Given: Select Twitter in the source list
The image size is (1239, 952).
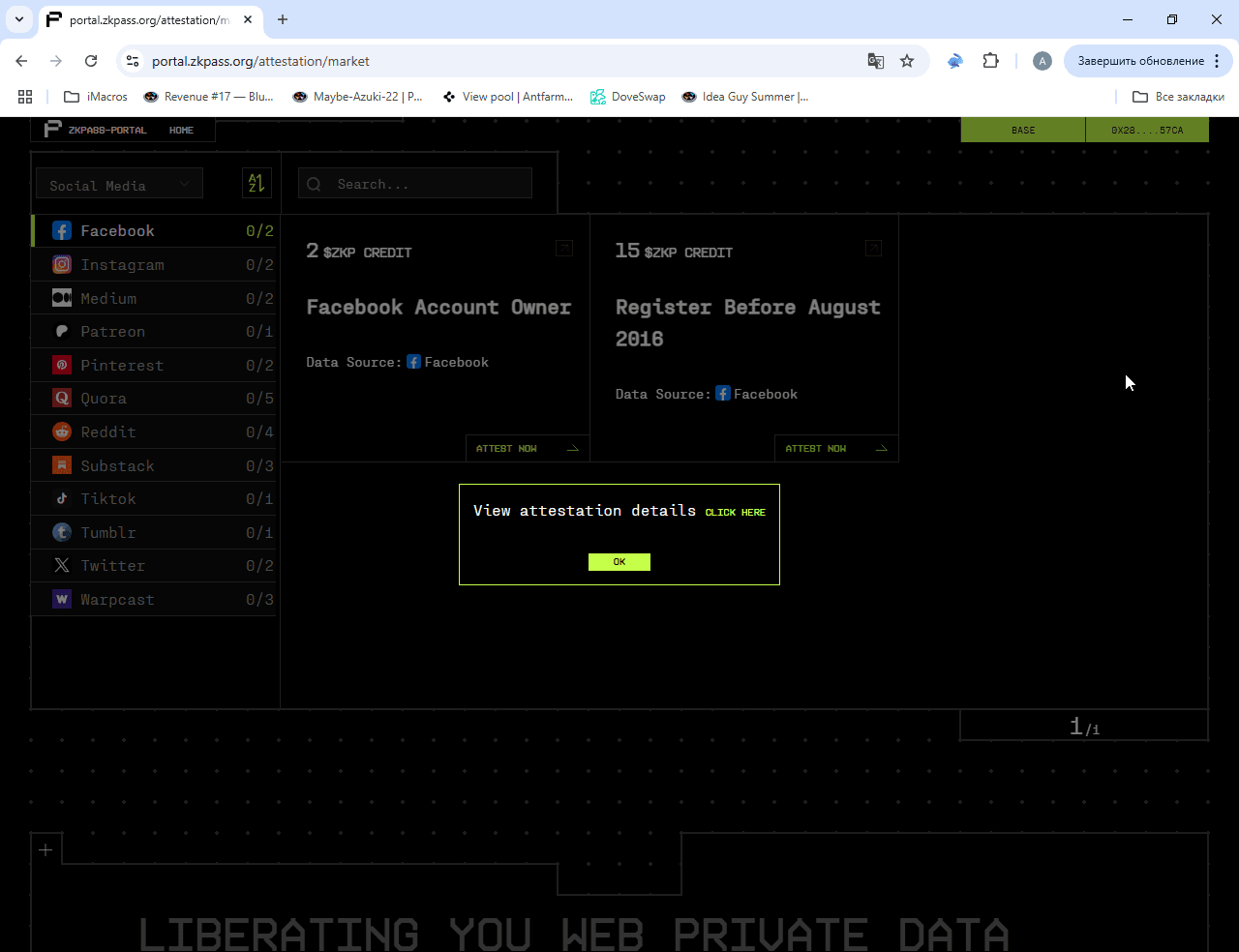Looking at the screenshot, I should point(155,566).
